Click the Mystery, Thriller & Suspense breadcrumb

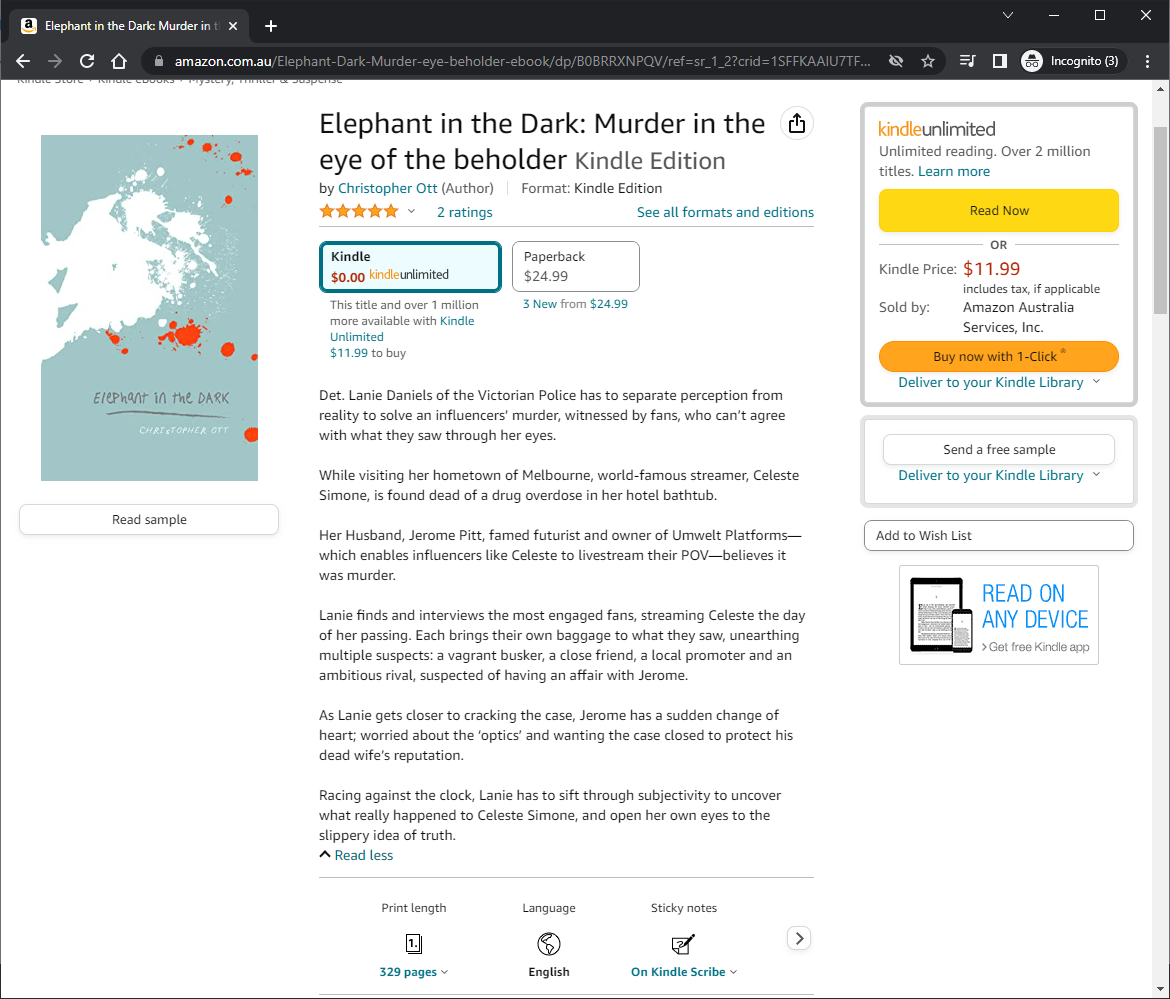pyautogui.click(x=265, y=81)
